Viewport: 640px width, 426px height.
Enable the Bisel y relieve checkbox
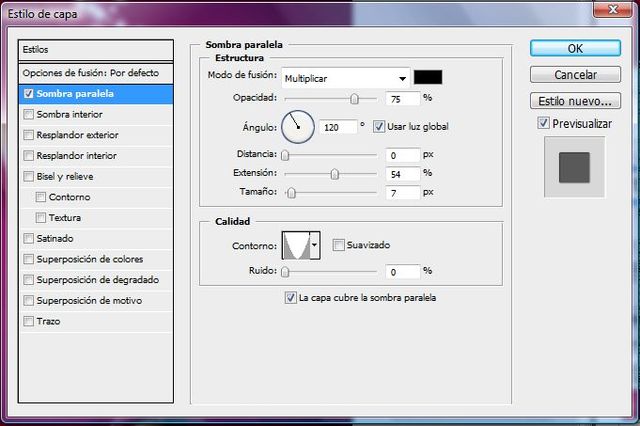(28, 176)
